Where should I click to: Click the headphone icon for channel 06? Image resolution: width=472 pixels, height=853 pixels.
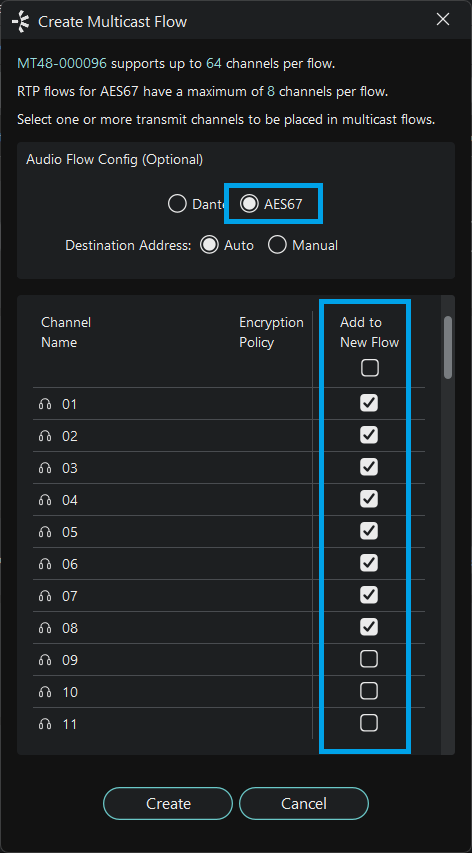pyautogui.click(x=45, y=564)
